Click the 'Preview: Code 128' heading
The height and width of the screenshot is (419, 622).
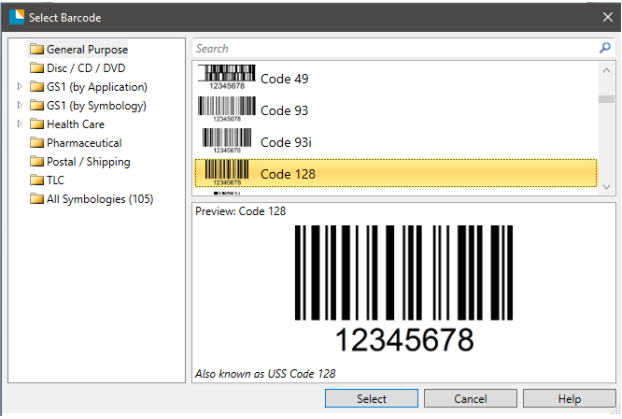tap(240, 211)
